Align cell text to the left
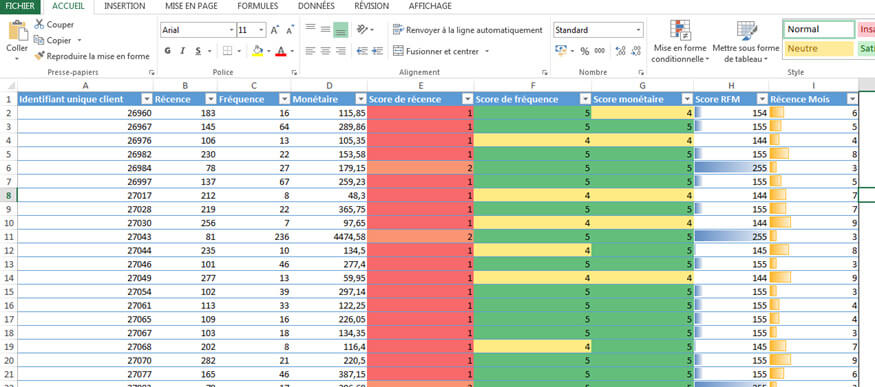875x387 pixels. [x=310, y=51]
